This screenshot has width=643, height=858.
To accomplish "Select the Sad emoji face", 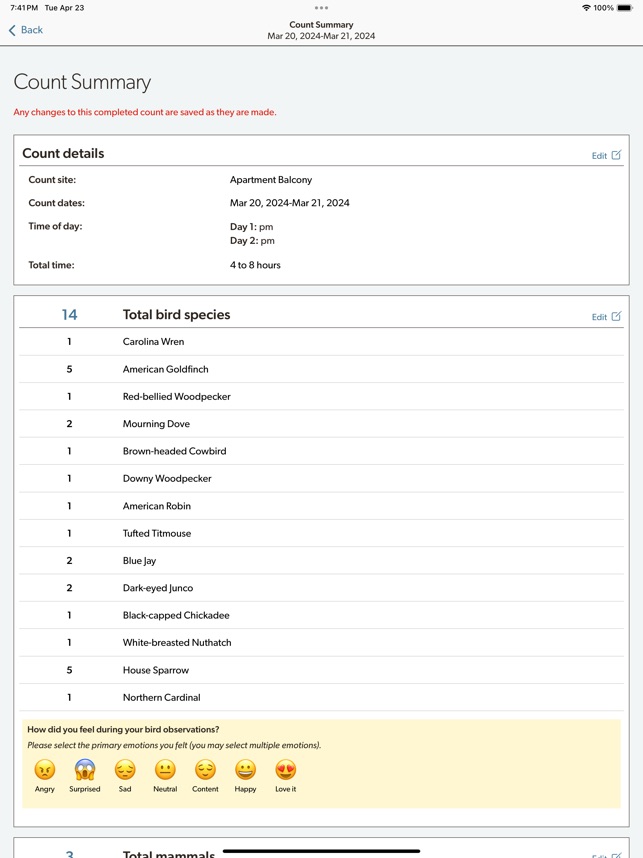I will pos(125,770).
